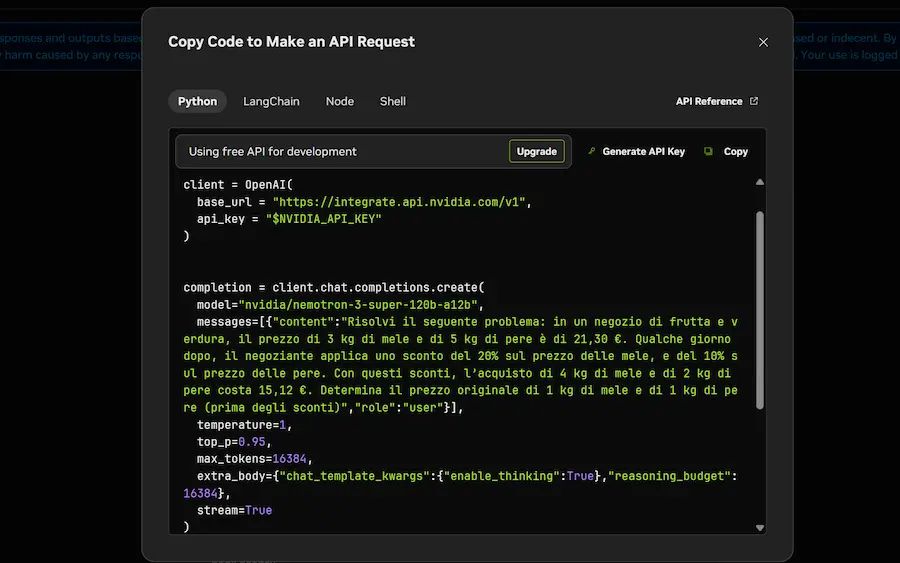Open the Node code tab

[x=339, y=101]
